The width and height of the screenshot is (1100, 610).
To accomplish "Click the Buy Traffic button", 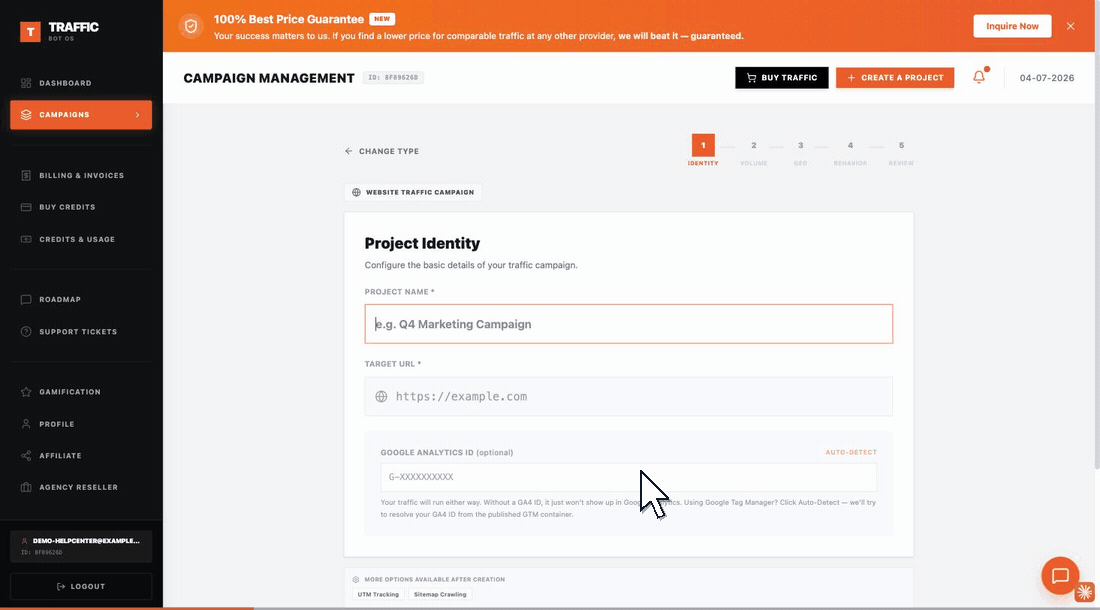I will 782,78.
